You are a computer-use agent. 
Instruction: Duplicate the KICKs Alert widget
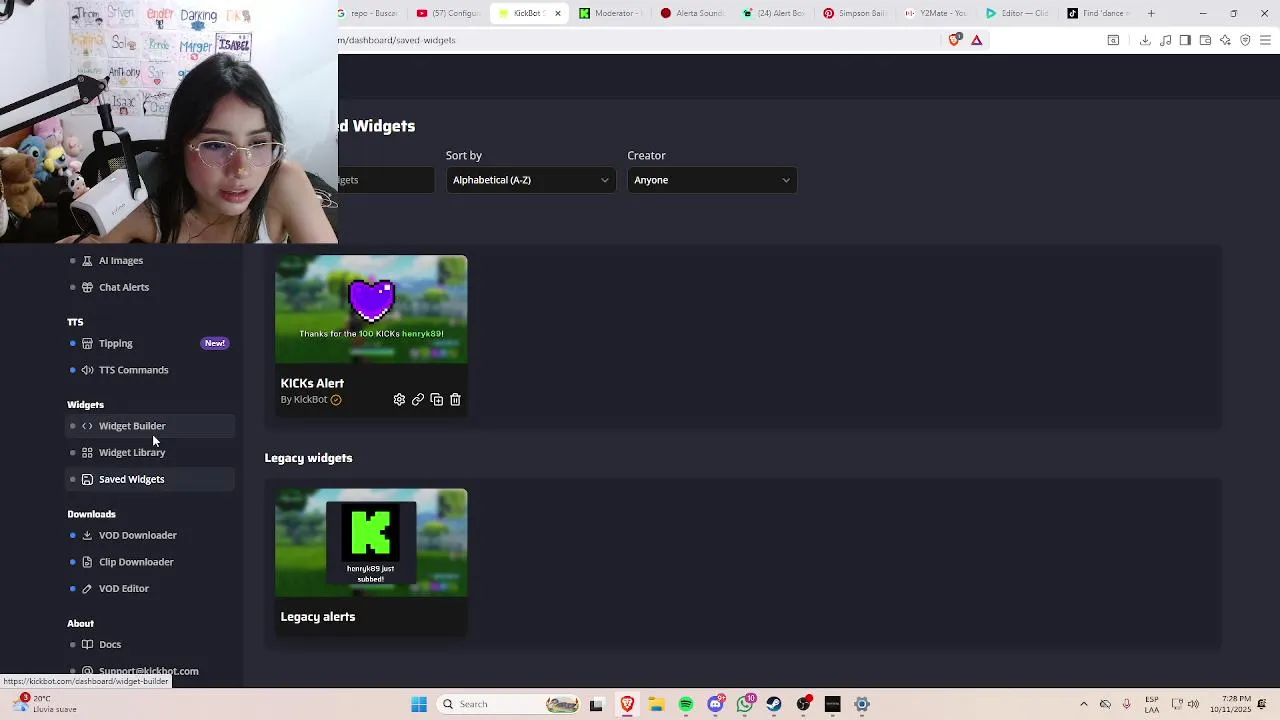click(x=436, y=400)
